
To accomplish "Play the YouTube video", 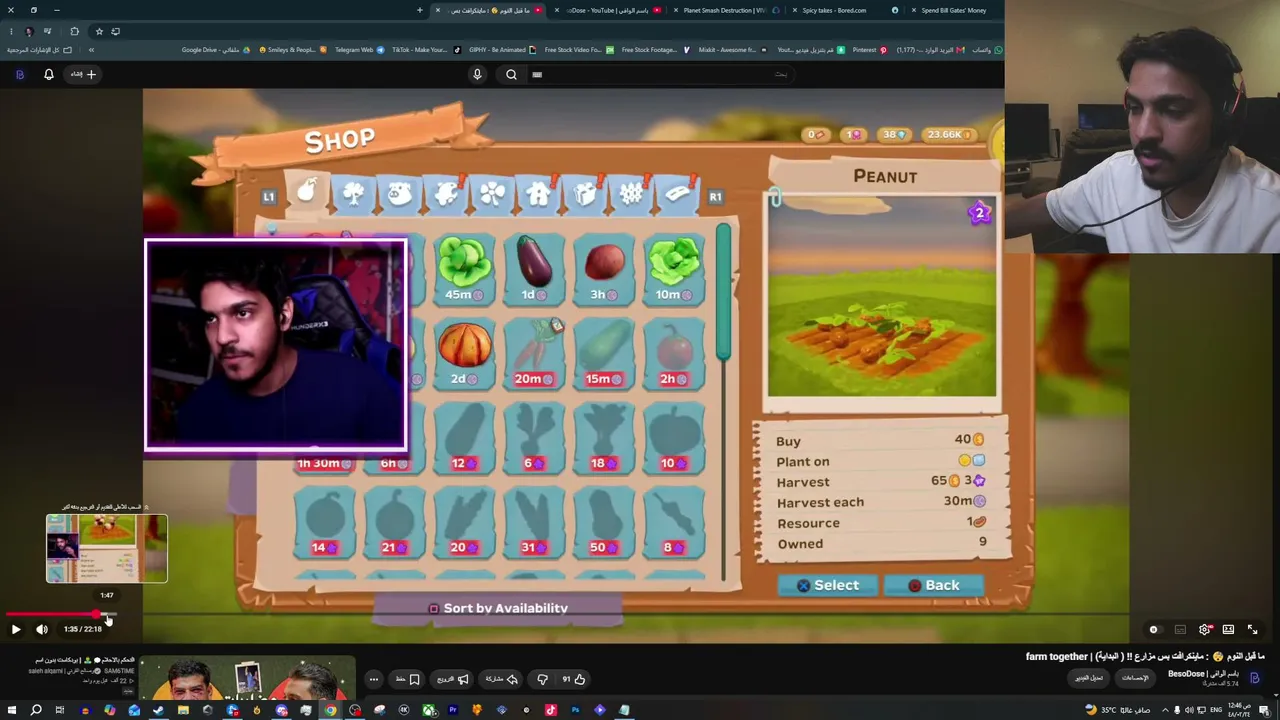I will coord(15,629).
